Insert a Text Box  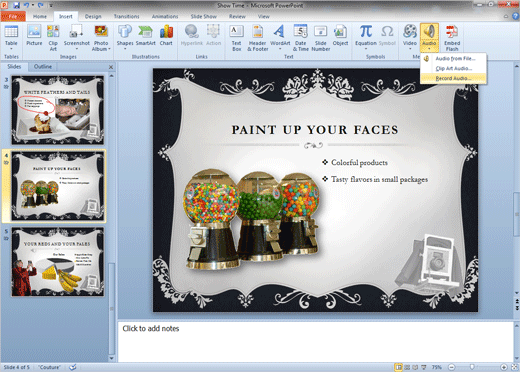pyautogui.click(x=236, y=37)
